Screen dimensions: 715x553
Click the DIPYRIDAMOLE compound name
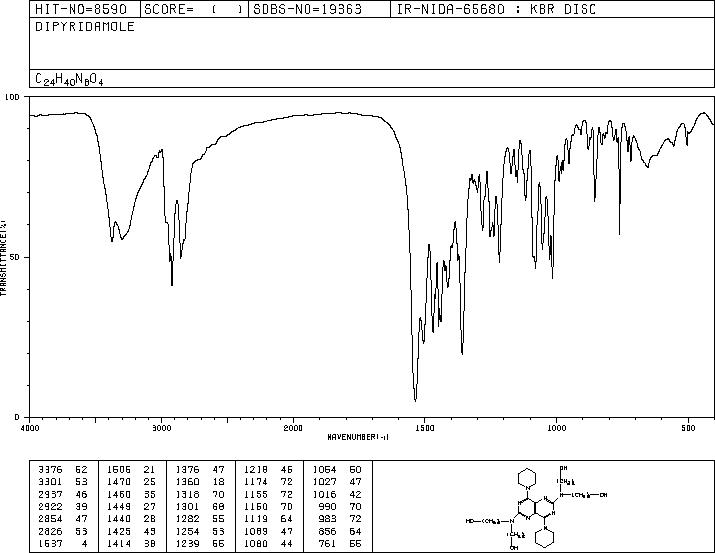pos(85,27)
